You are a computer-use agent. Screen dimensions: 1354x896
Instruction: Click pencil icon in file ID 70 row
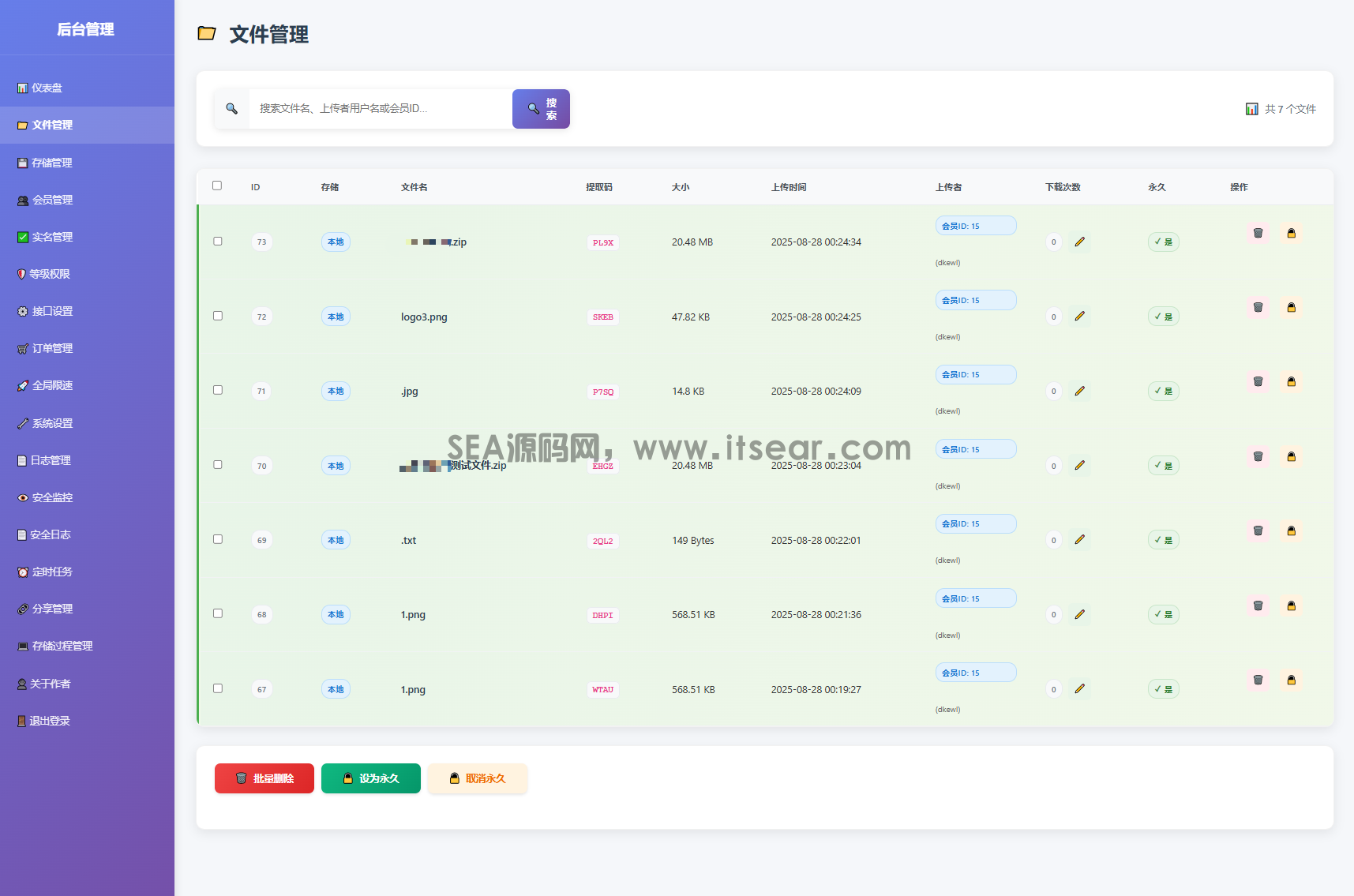1080,466
